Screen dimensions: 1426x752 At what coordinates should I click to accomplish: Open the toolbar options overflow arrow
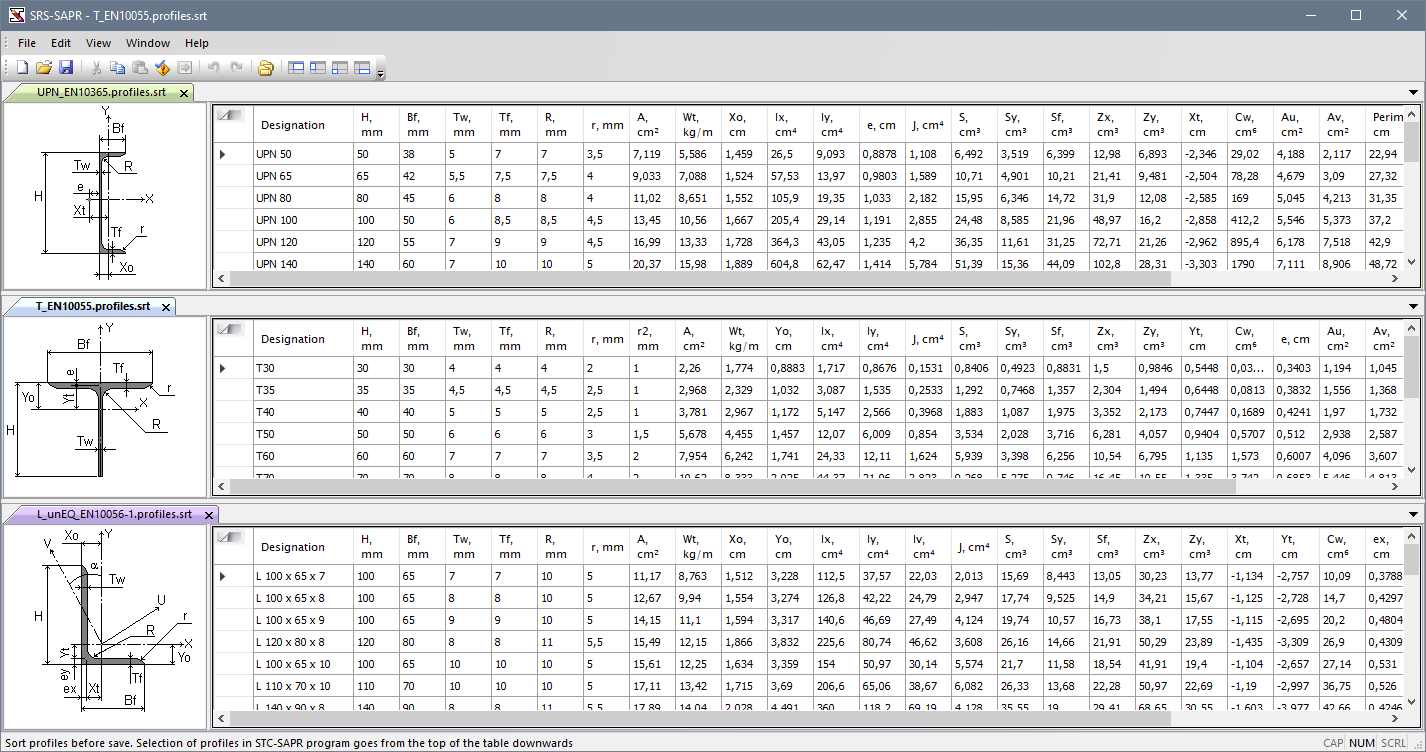click(380, 72)
